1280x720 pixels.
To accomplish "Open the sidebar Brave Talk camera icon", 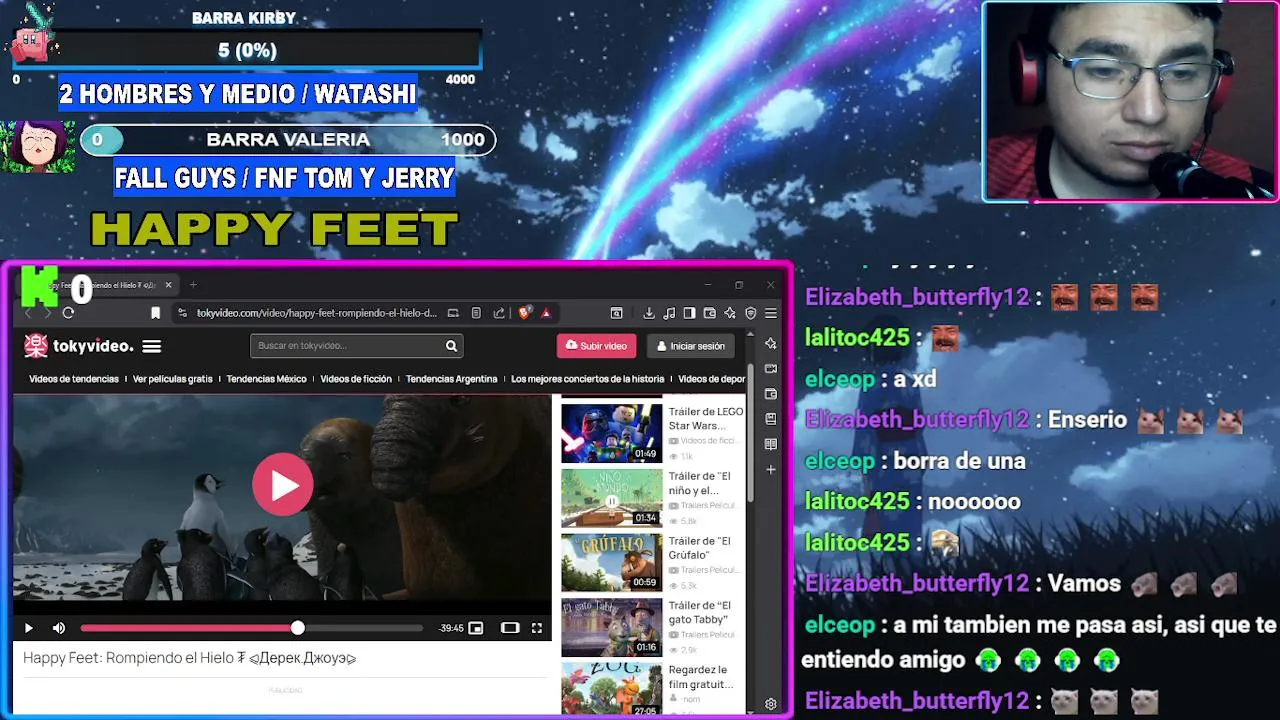I will point(770,369).
